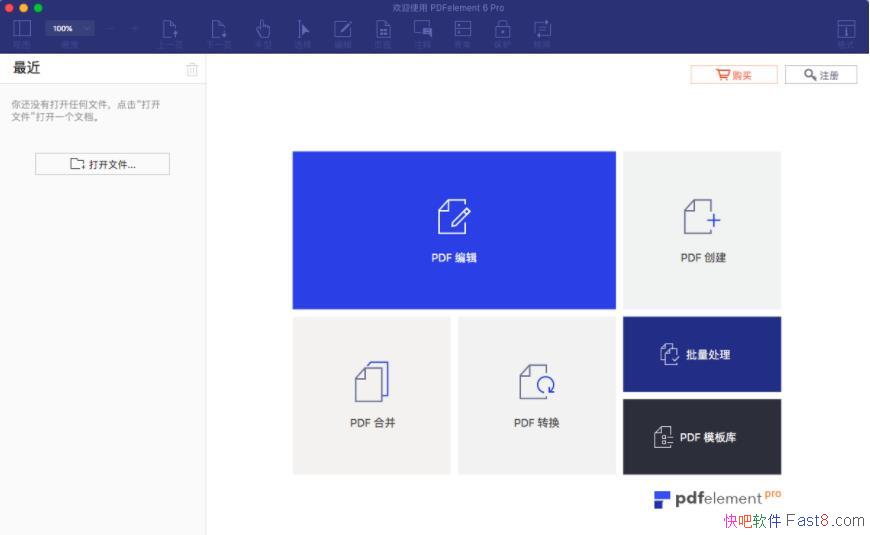Open the PDF 转换 tile
The image size is (870, 535).
tap(537, 395)
